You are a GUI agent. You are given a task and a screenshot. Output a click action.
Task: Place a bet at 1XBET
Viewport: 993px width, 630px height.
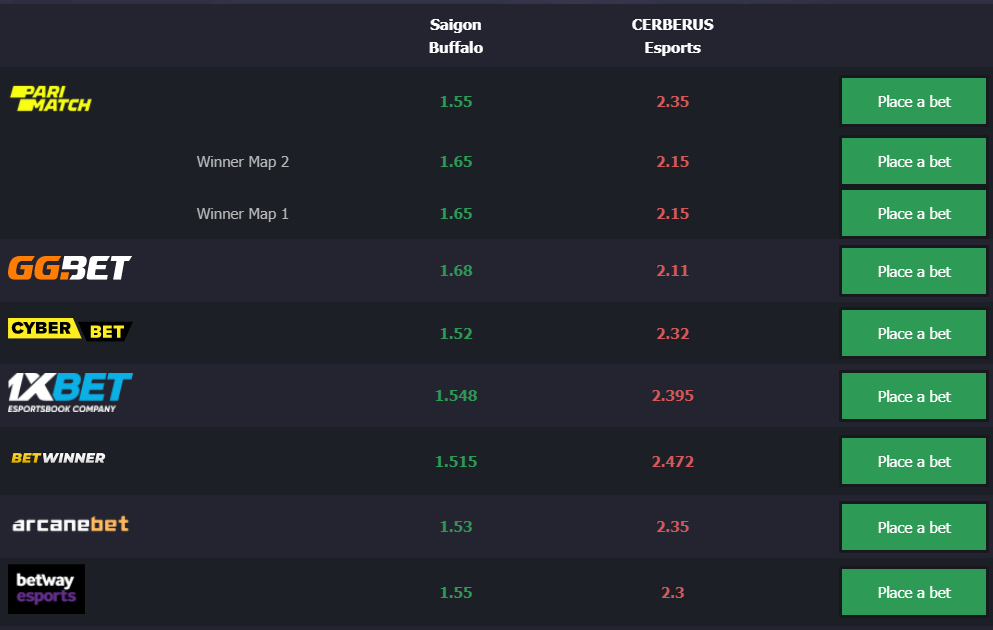point(913,396)
